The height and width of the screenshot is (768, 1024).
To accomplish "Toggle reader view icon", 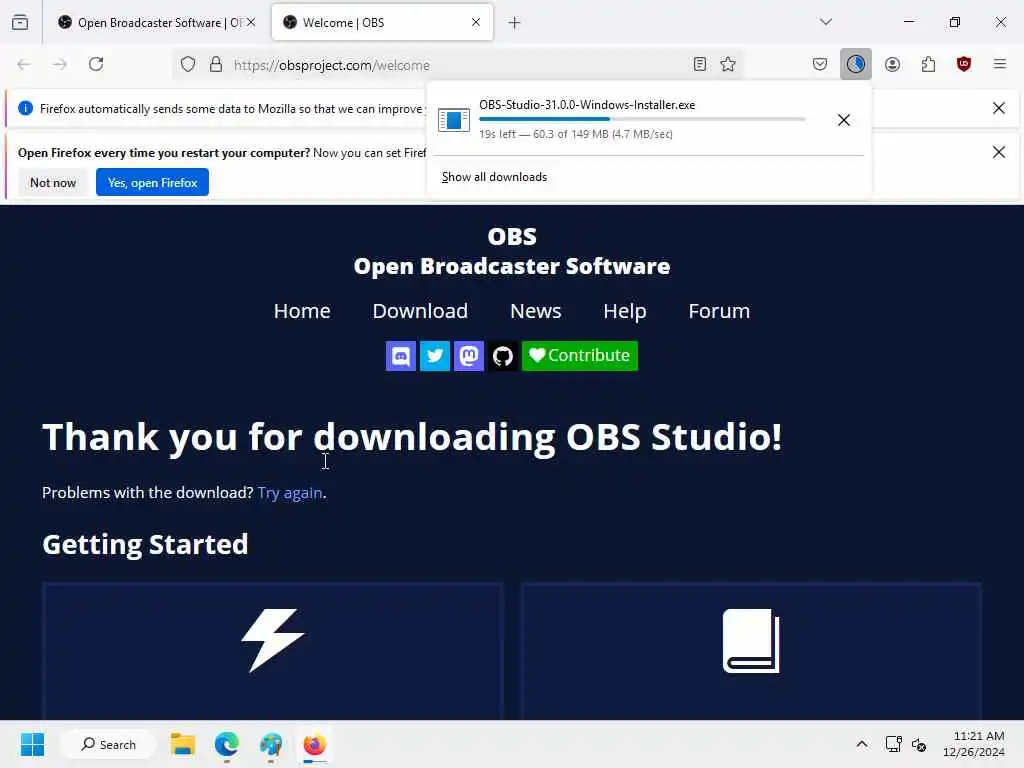I will tap(699, 64).
